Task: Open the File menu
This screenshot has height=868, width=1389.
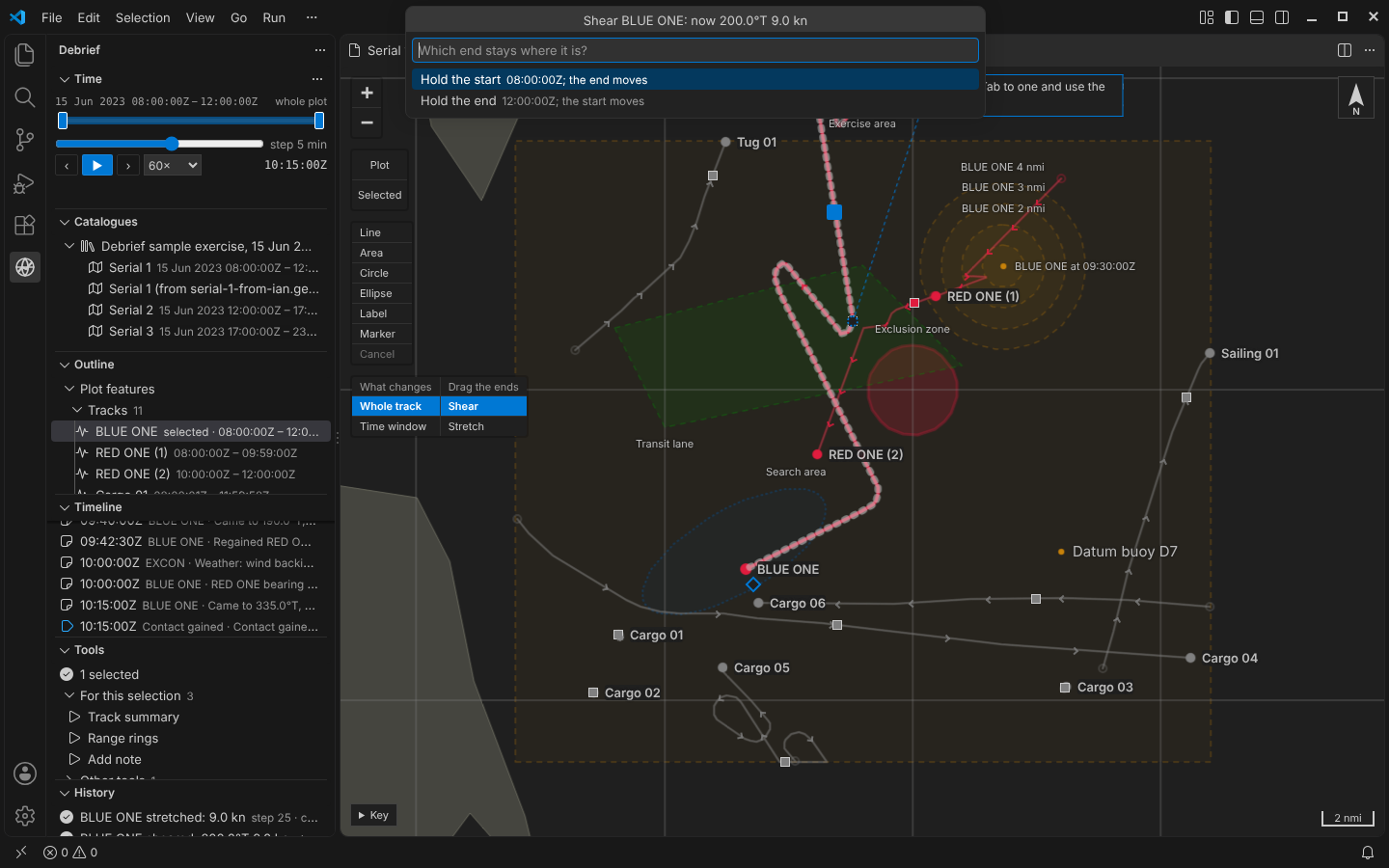Action: 52,17
